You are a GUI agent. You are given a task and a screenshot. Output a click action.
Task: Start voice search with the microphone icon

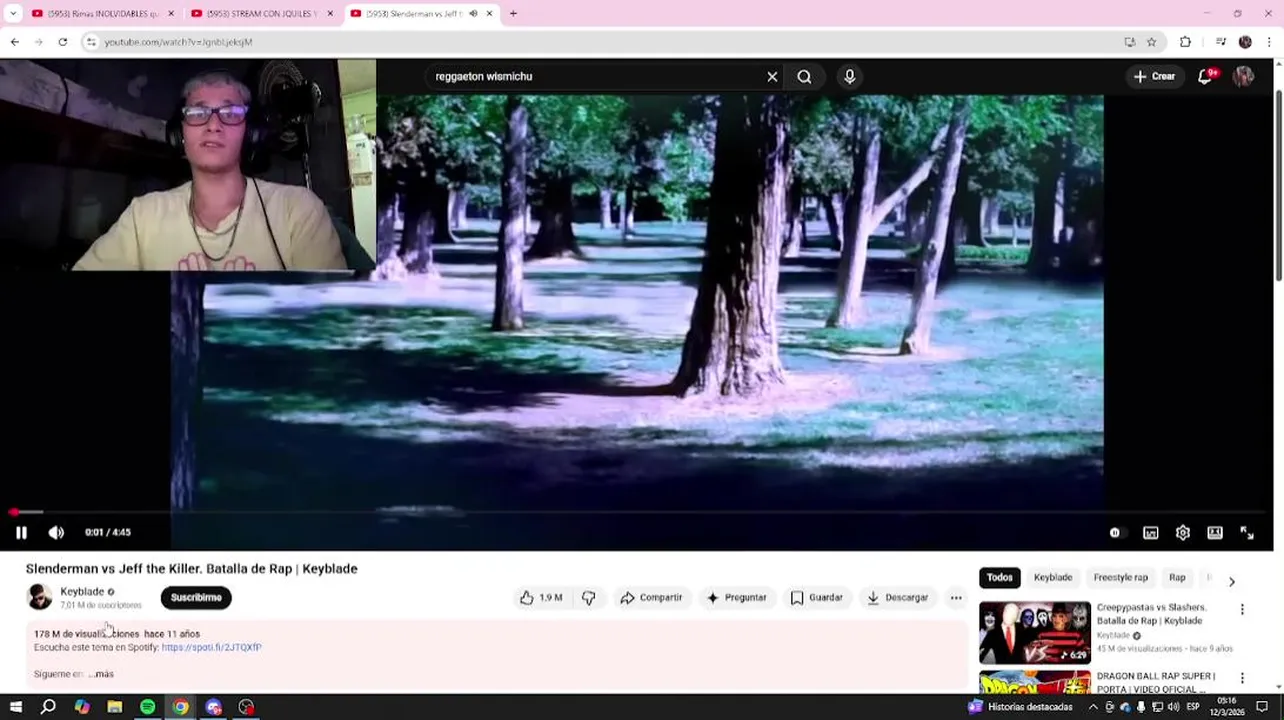[850, 77]
